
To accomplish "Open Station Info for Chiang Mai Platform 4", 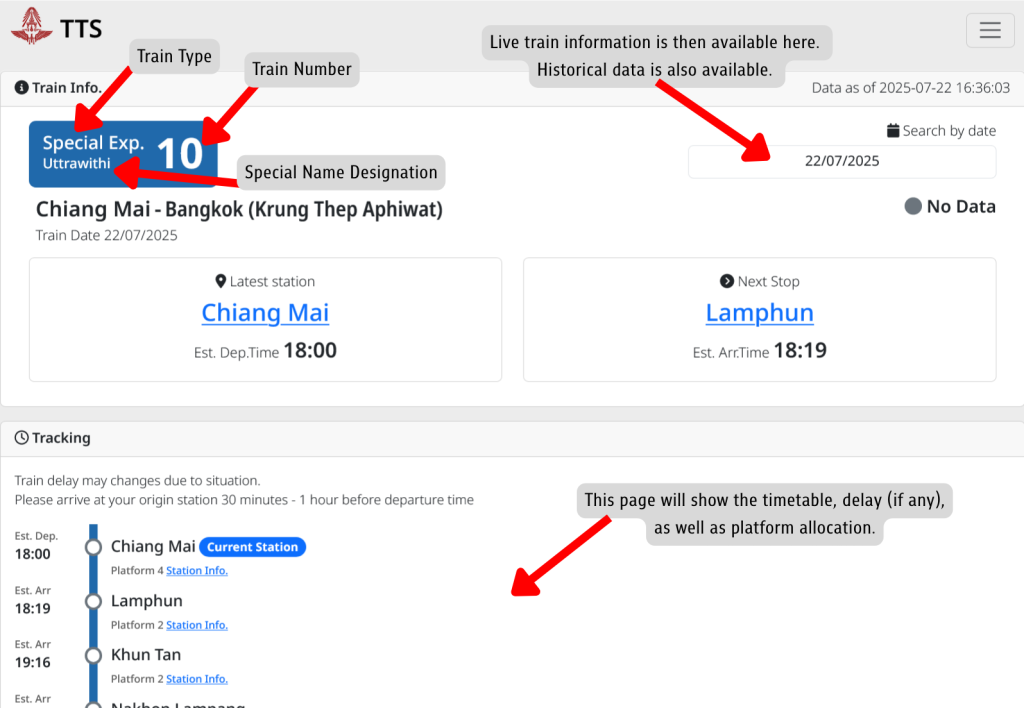I will [x=197, y=571].
